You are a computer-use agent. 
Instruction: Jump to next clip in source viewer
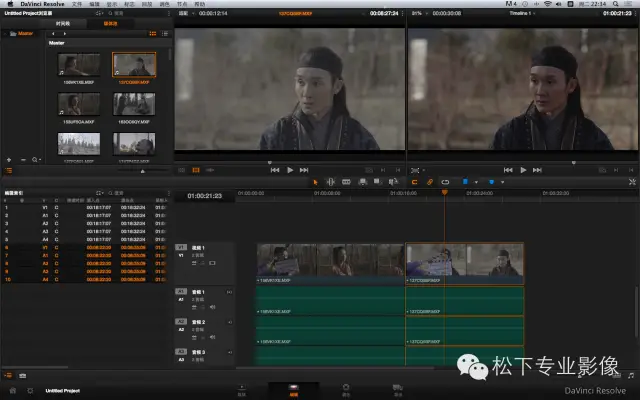tap(304, 170)
